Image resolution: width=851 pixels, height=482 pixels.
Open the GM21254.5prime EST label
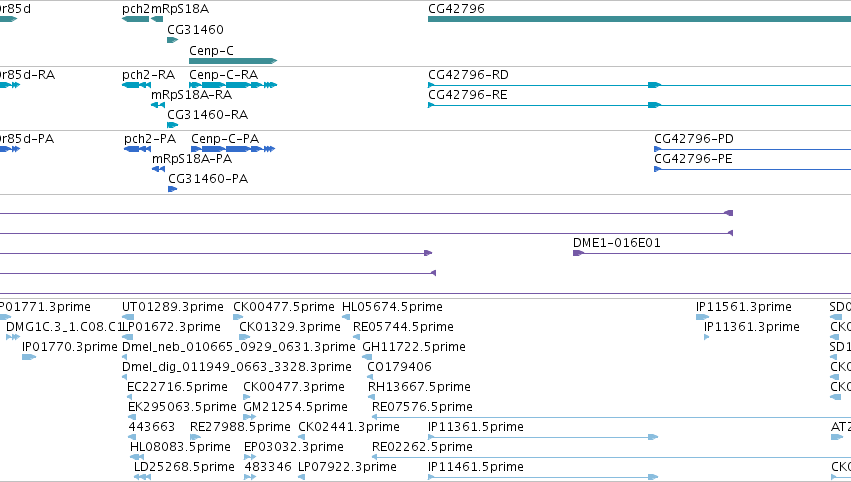(x=295, y=407)
